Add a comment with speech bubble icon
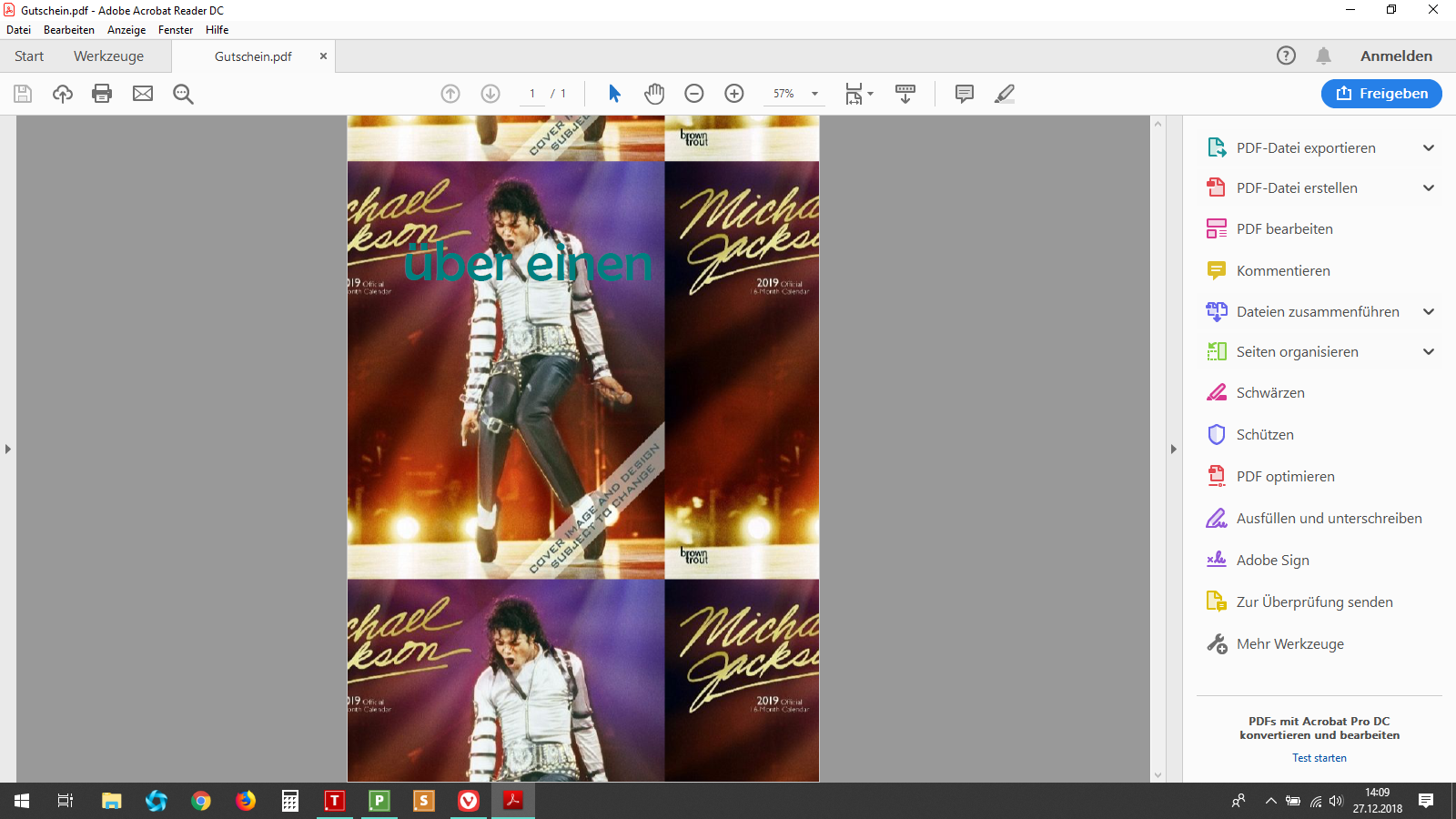The height and width of the screenshot is (819, 1456). (965, 94)
